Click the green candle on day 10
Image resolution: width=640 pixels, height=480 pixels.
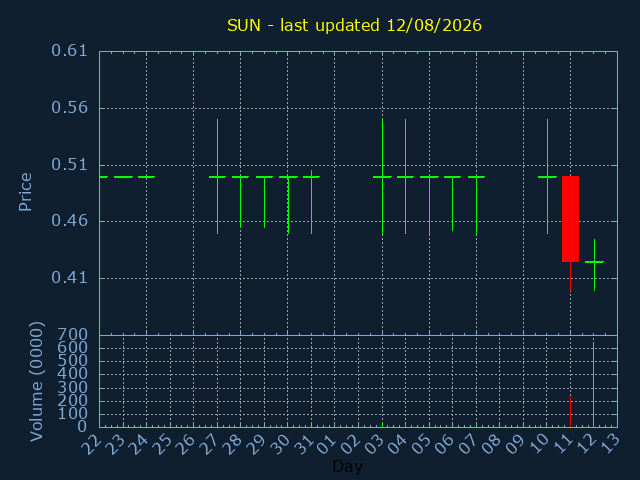click(547, 176)
